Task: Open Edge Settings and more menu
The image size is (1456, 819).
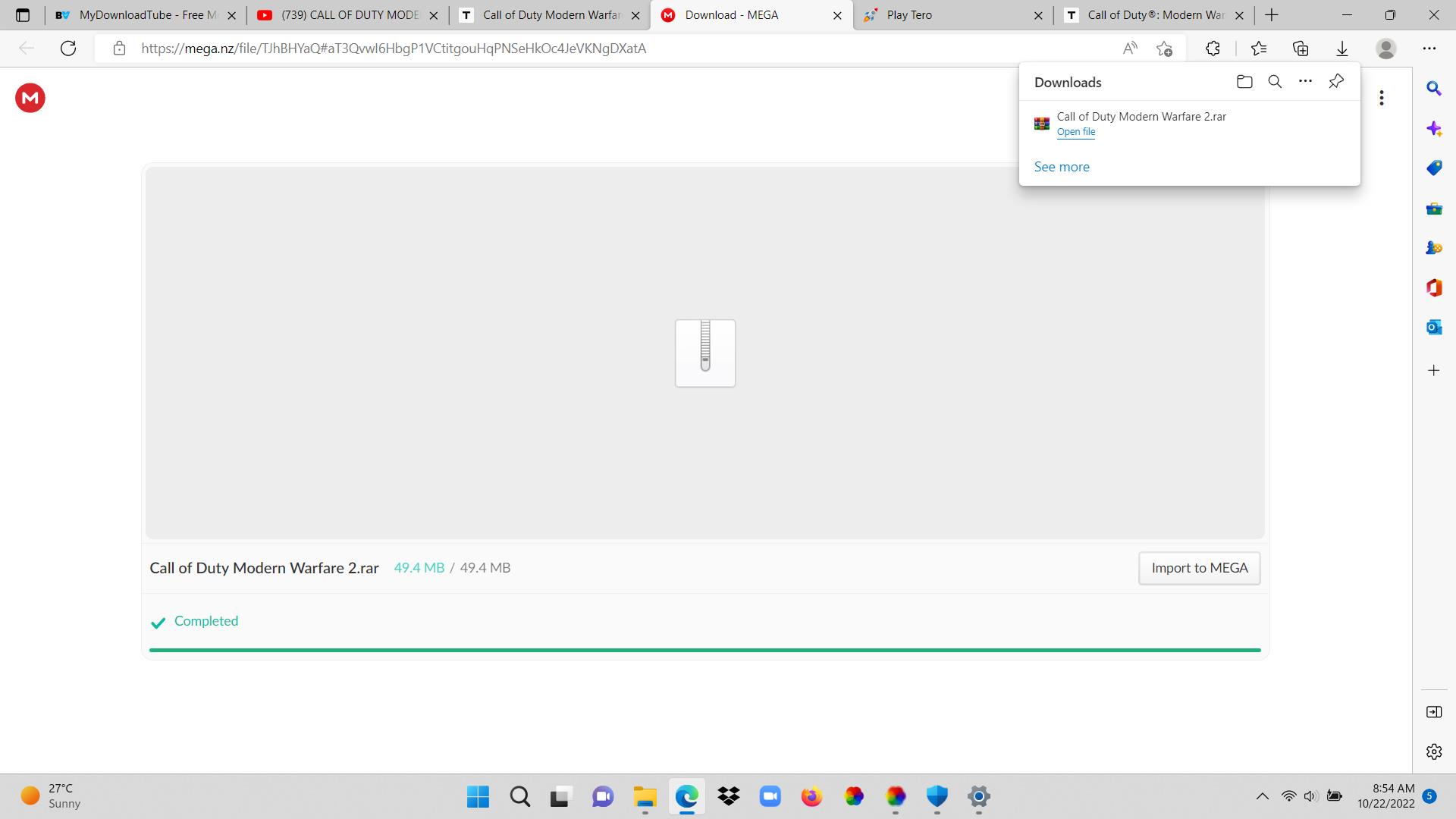Action: click(1429, 49)
